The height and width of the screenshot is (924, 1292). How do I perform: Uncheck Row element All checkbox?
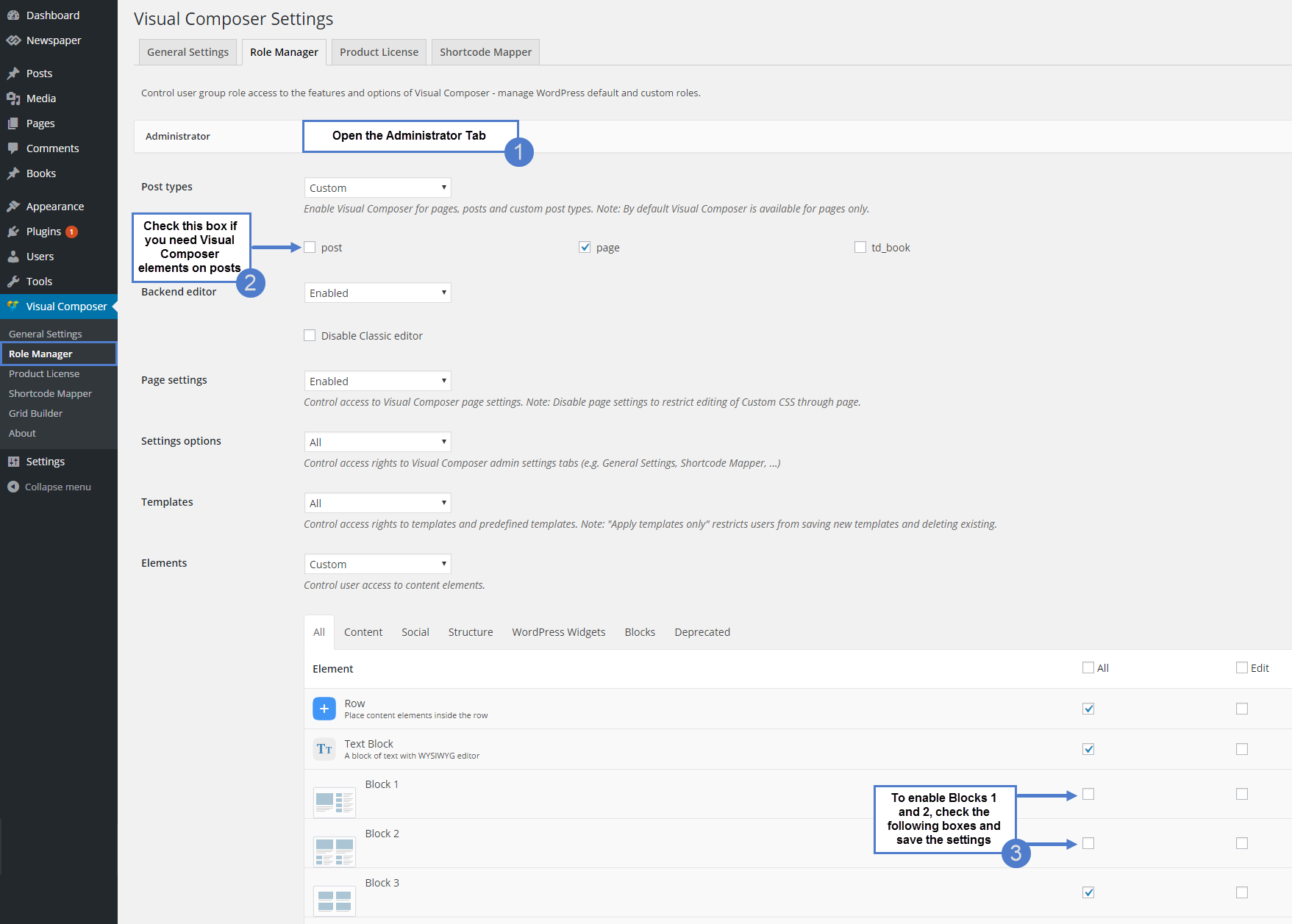(x=1088, y=709)
